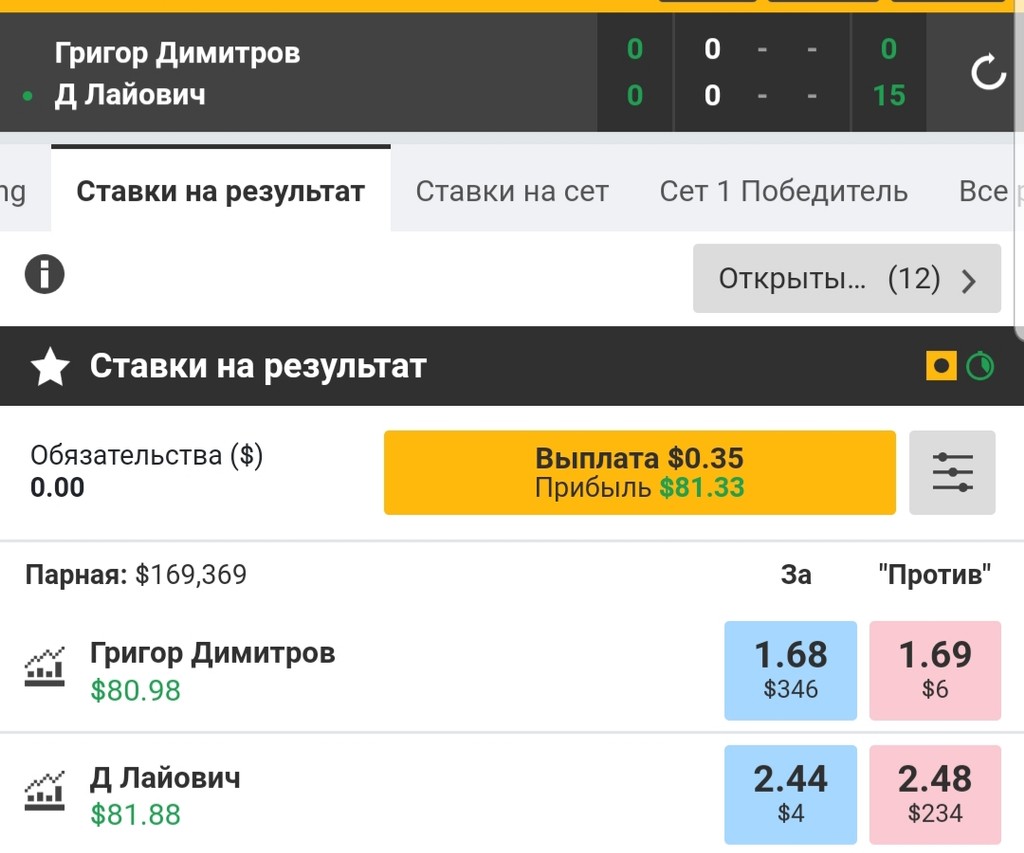The height and width of the screenshot is (853, 1024).
Task: Click the green circular cash-out icon
Action: tap(980, 367)
